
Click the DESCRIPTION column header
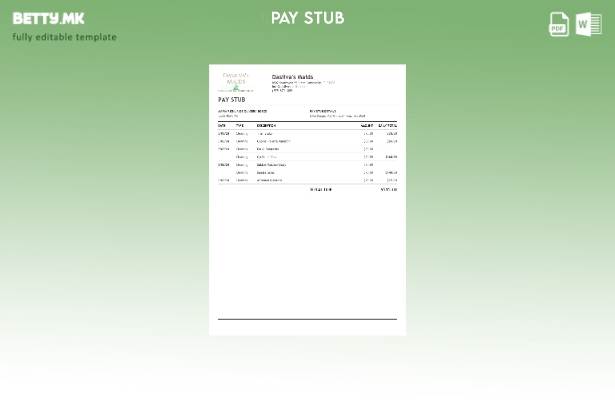[x=266, y=125]
